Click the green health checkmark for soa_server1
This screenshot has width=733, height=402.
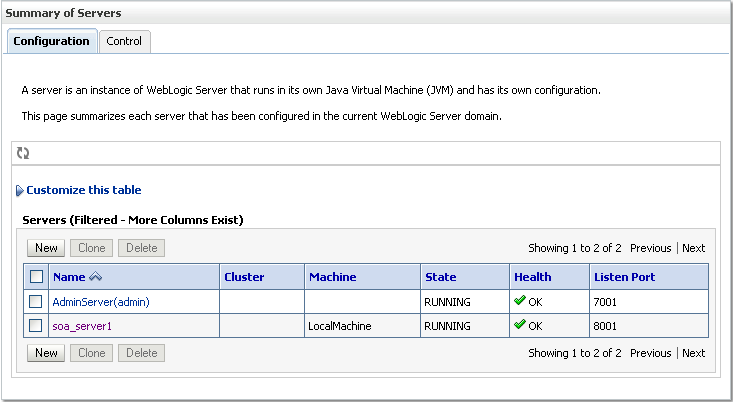pos(520,324)
